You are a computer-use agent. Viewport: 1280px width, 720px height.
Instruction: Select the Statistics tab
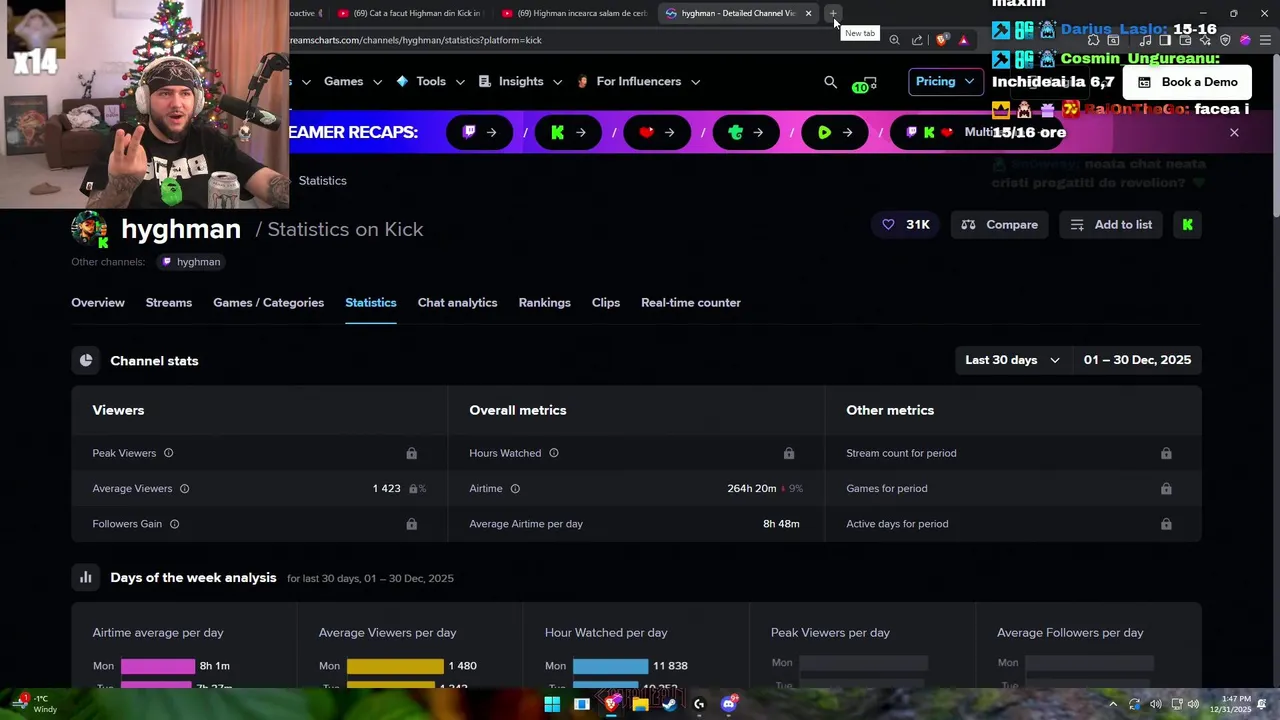tap(371, 303)
